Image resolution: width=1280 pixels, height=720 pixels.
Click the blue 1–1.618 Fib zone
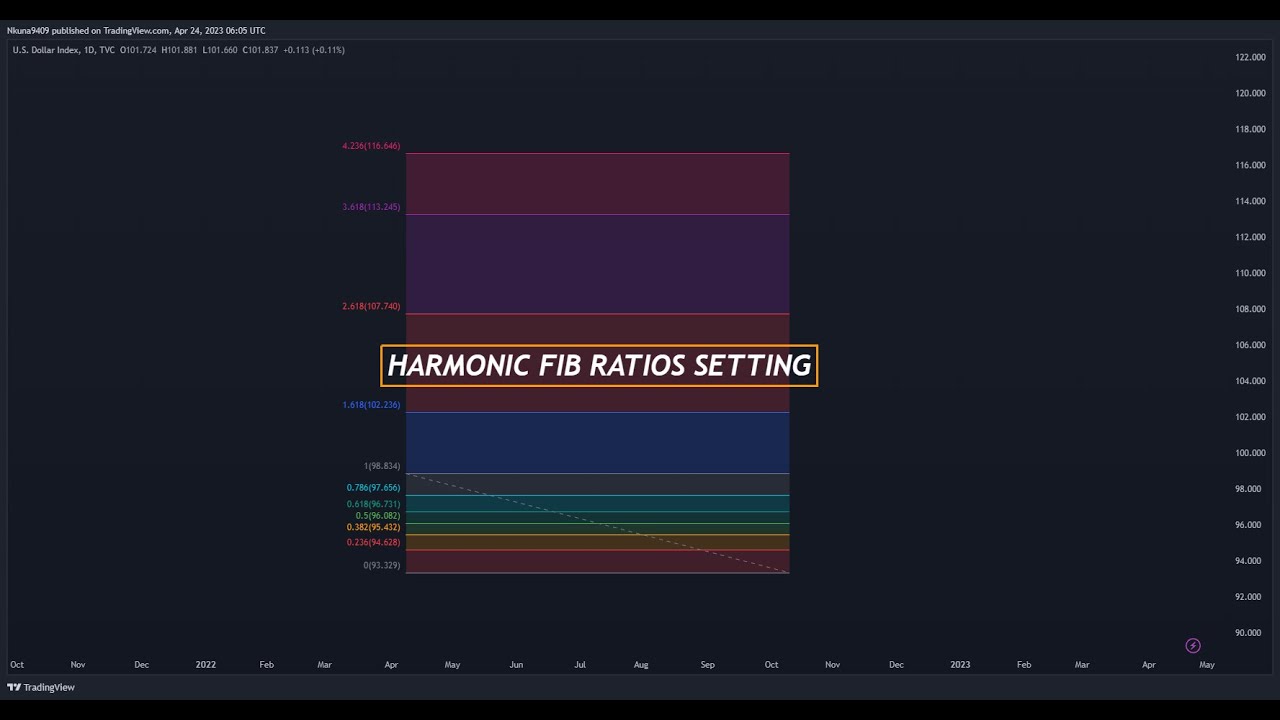click(597, 443)
